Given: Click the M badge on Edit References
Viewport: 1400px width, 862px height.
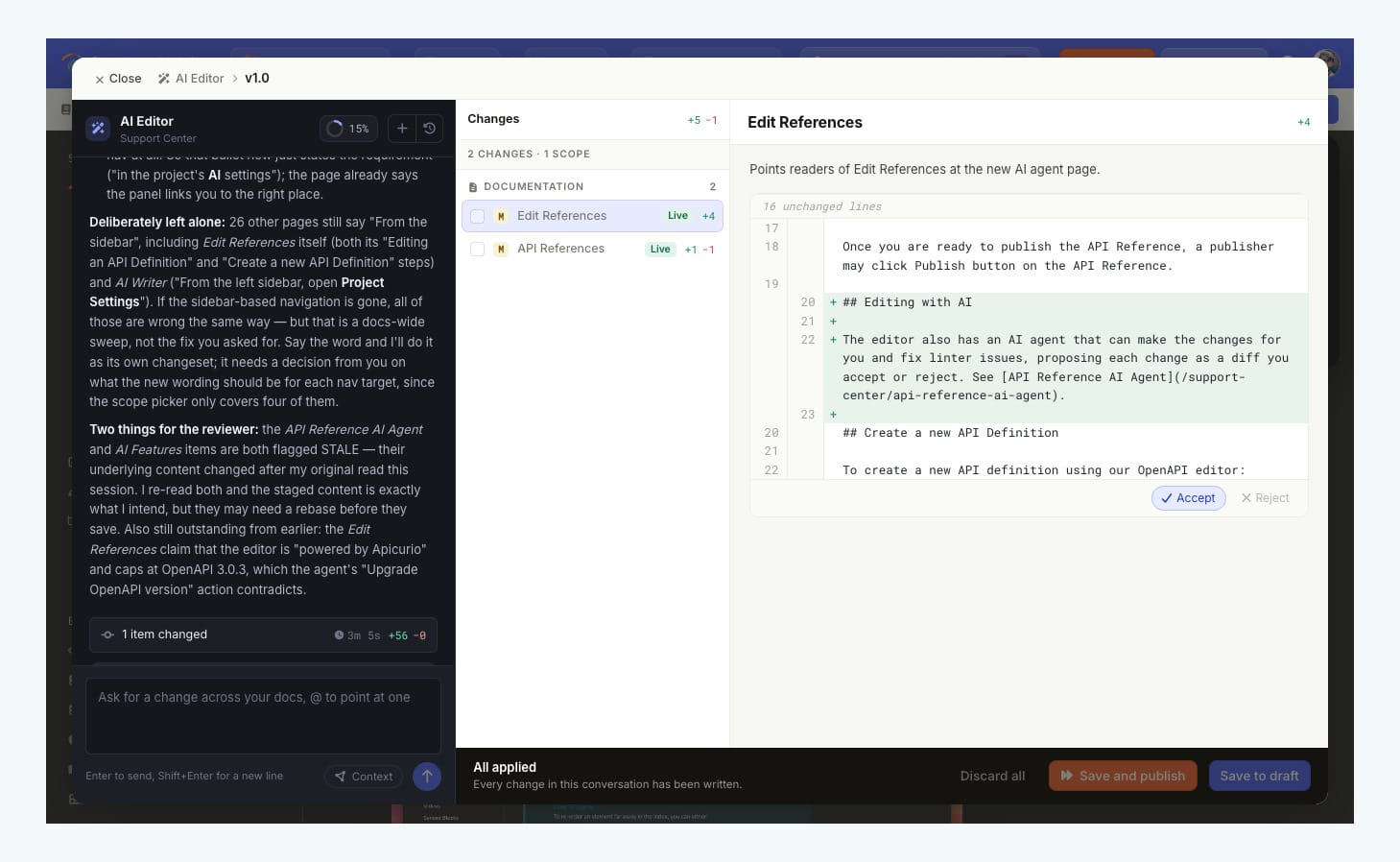Looking at the screenshot, I should point(501,216).
